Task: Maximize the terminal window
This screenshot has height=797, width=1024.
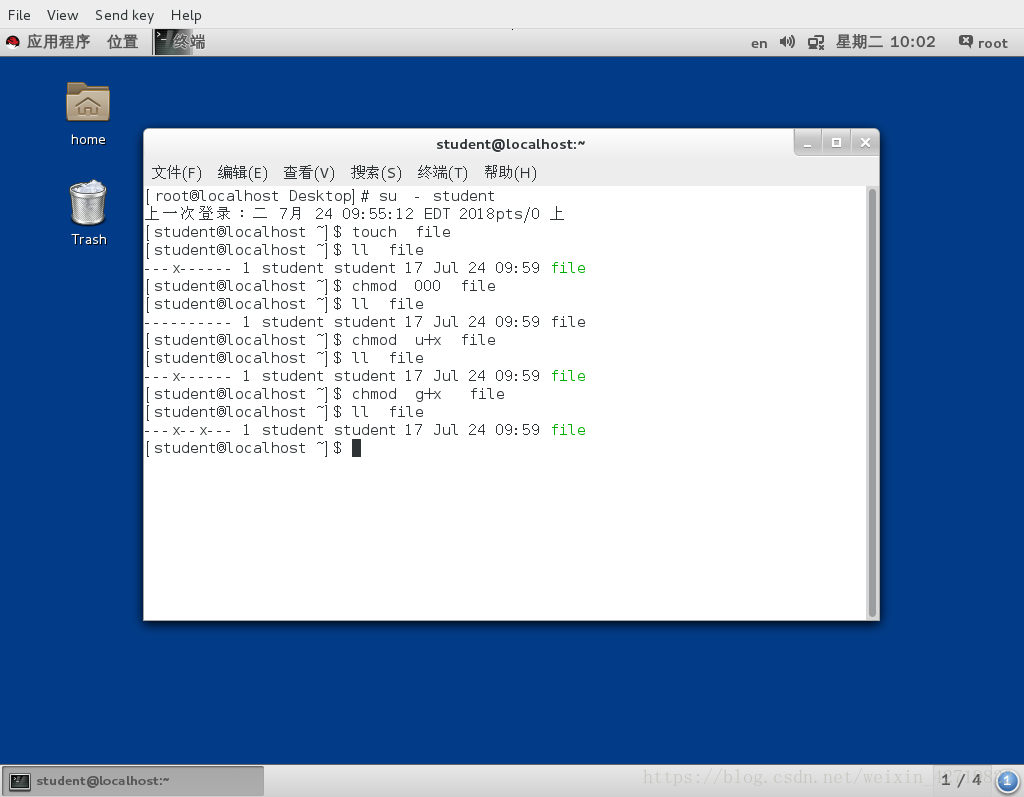Action: [836, 143]
